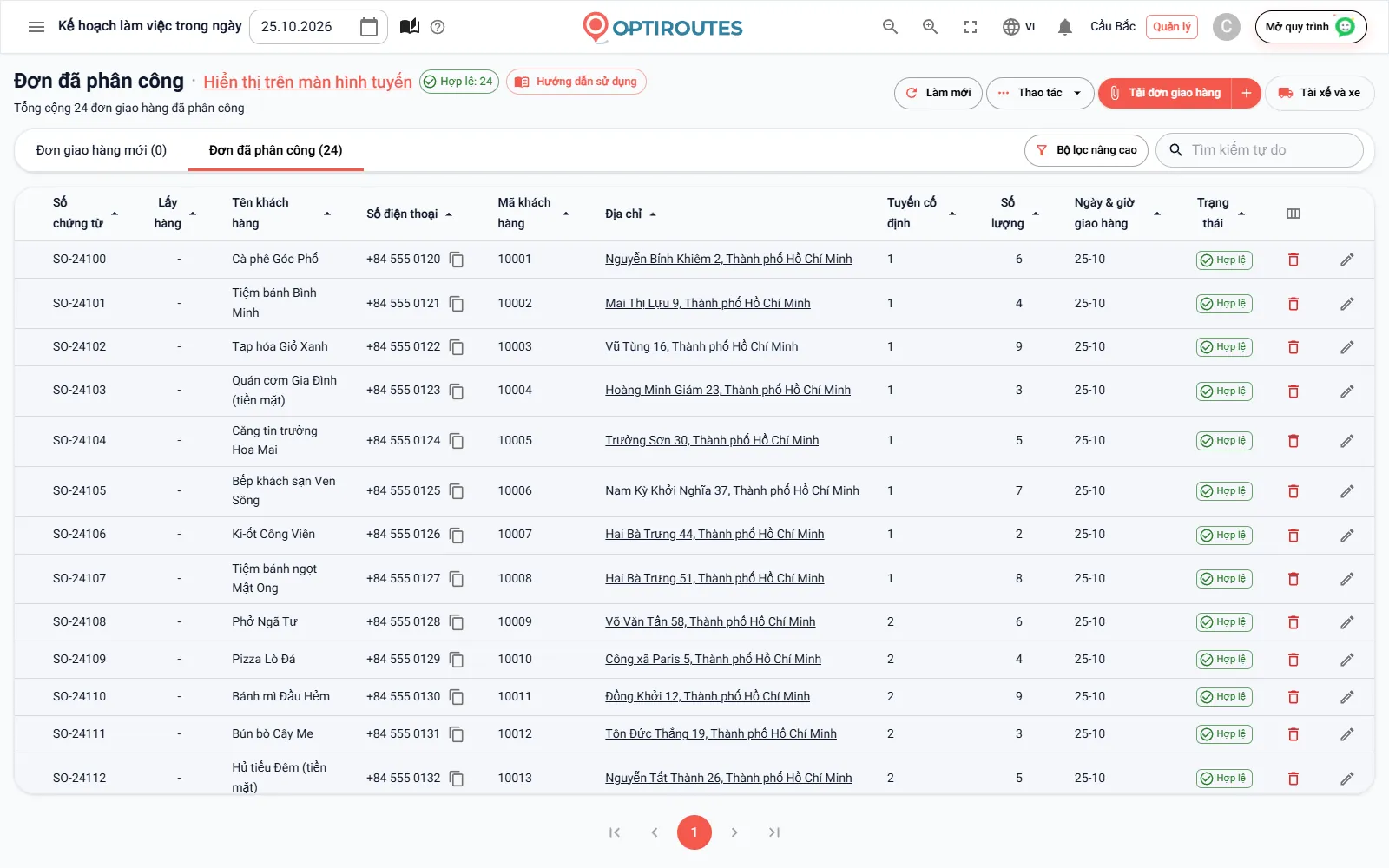Expand the Thao tác dropdown

click(x=1040, y=93)
